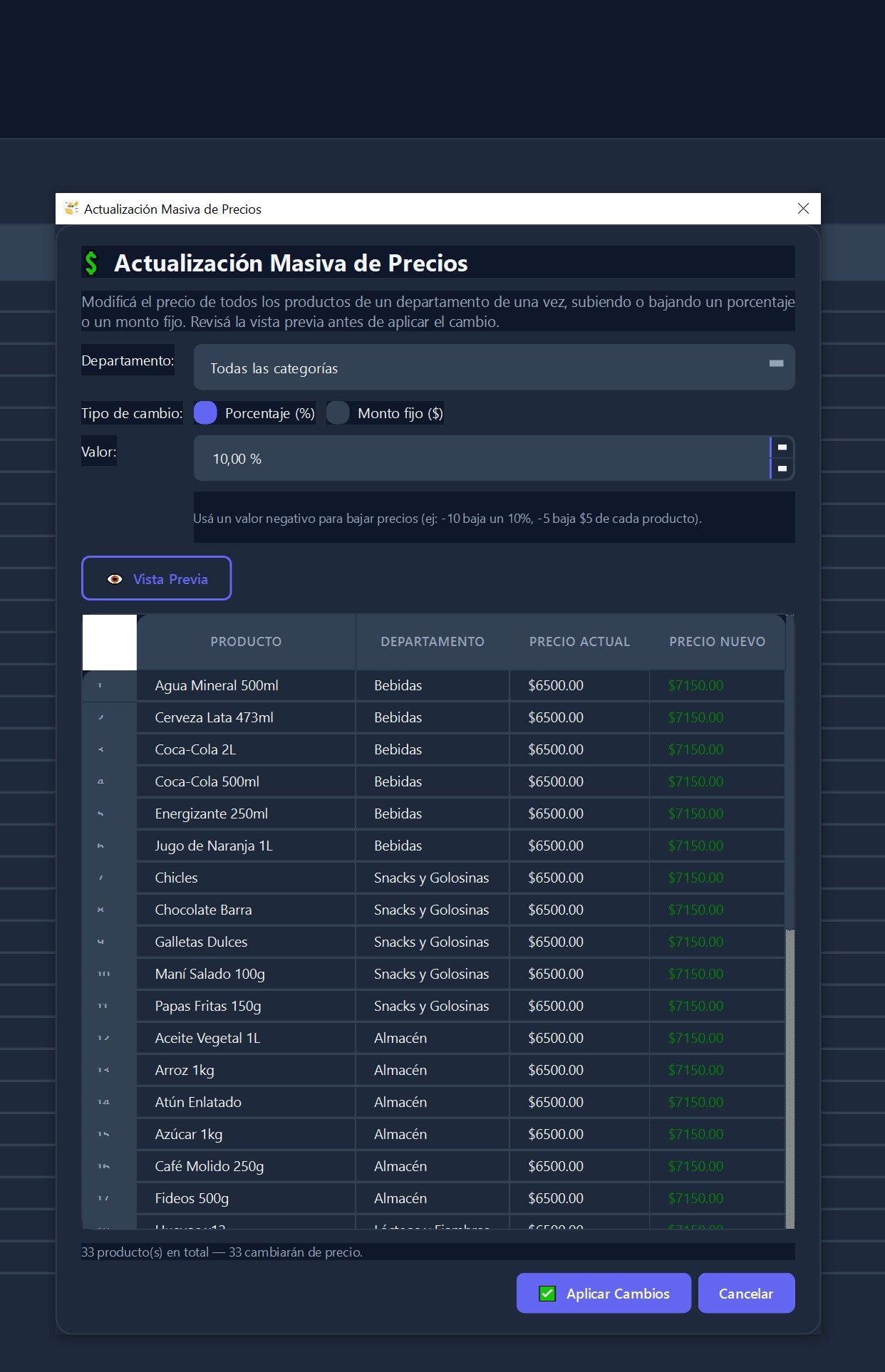The image size is (885, 1372).
Task: Decrease the Valor with the down stepper
Action: click(782, 469)
